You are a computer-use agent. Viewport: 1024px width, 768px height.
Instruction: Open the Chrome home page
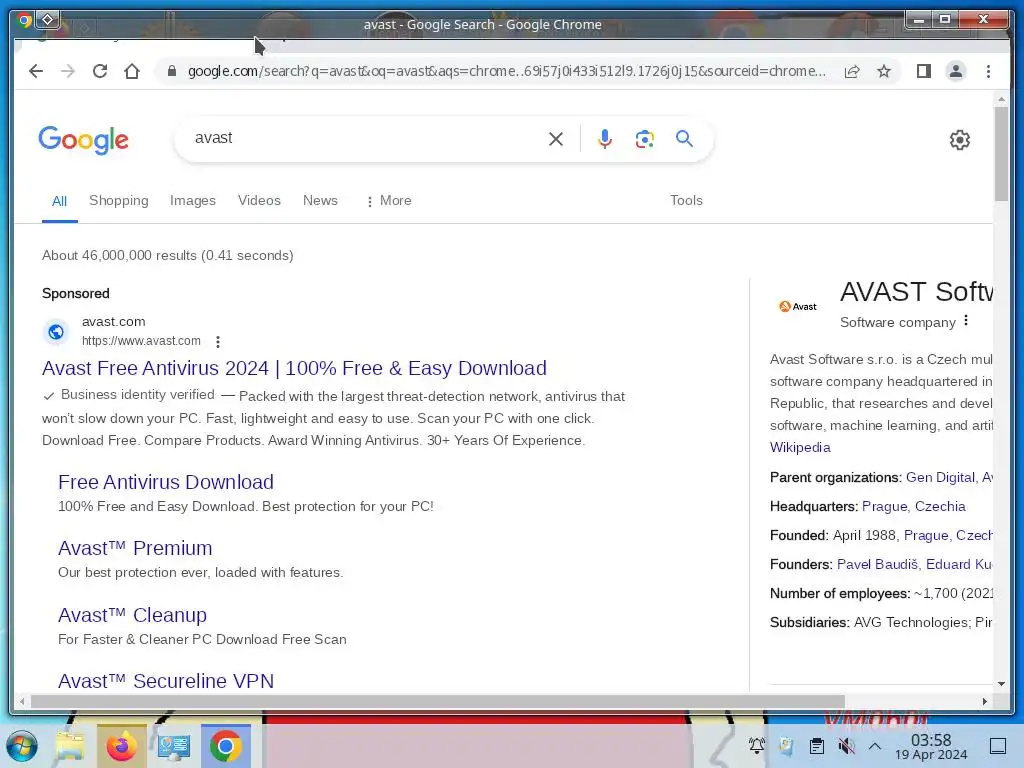[132, 71]
